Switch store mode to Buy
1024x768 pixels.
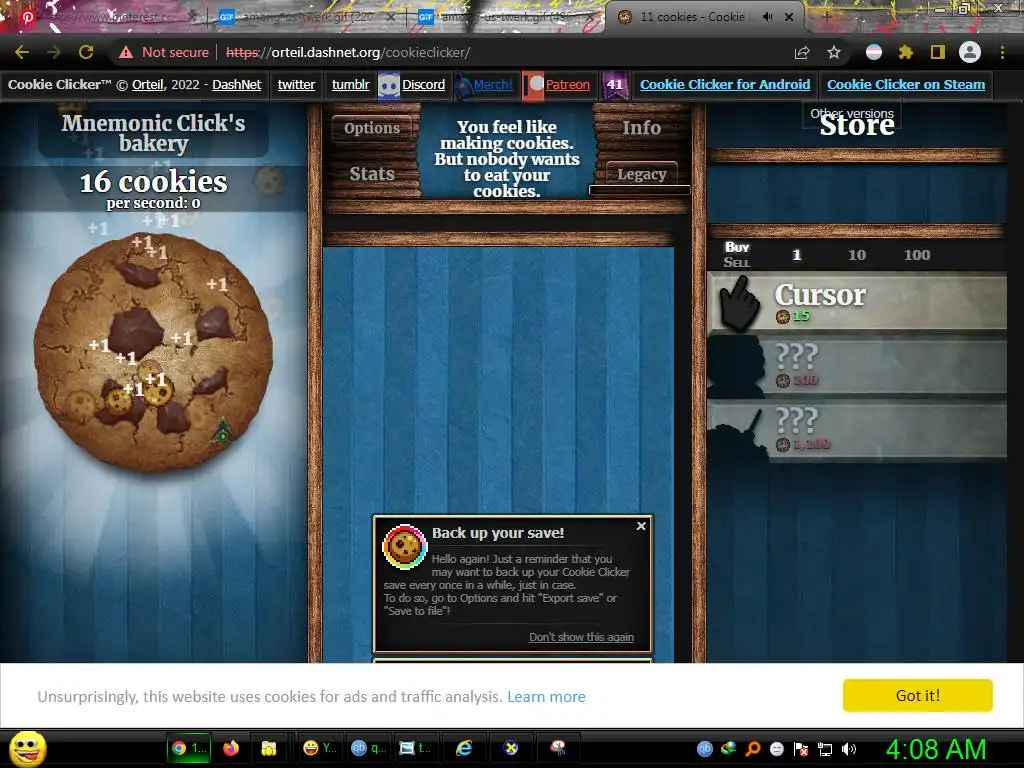[x=737, y=247]
